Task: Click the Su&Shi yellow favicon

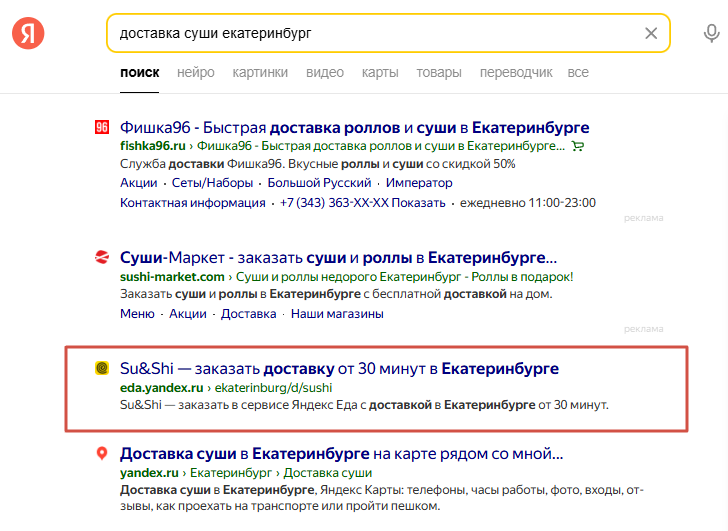Action: click(102, 368)
